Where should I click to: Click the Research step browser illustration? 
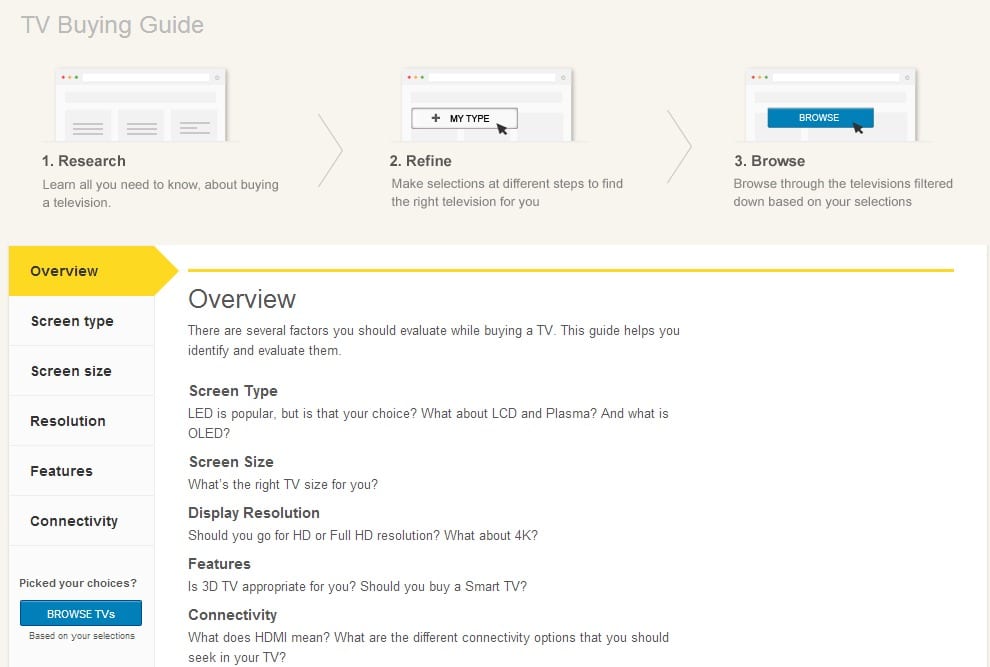point(141,105)
